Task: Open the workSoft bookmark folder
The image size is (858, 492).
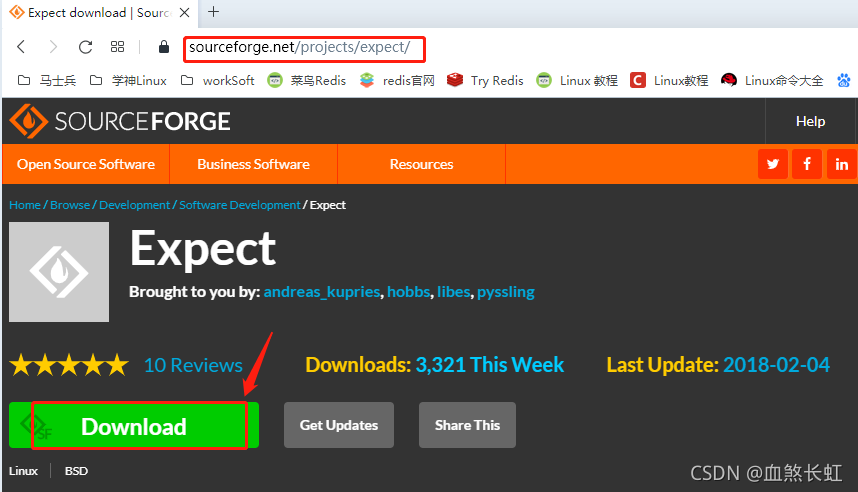Action: pyautogui.click(x=217, y=81)
